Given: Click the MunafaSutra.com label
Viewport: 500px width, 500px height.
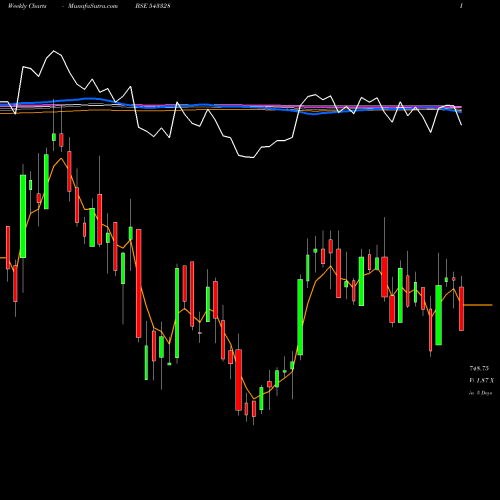Looking at the screenshot, I should [93, 6].
